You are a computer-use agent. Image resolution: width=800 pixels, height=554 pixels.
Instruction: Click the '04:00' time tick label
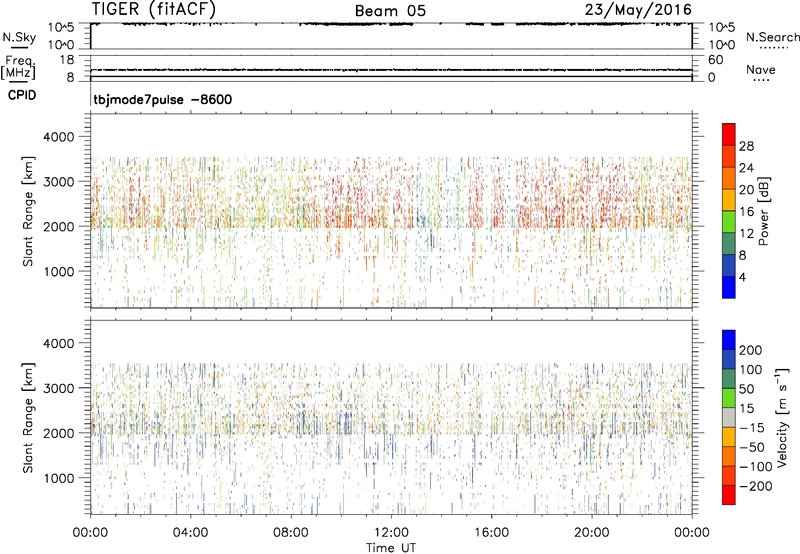190,533
